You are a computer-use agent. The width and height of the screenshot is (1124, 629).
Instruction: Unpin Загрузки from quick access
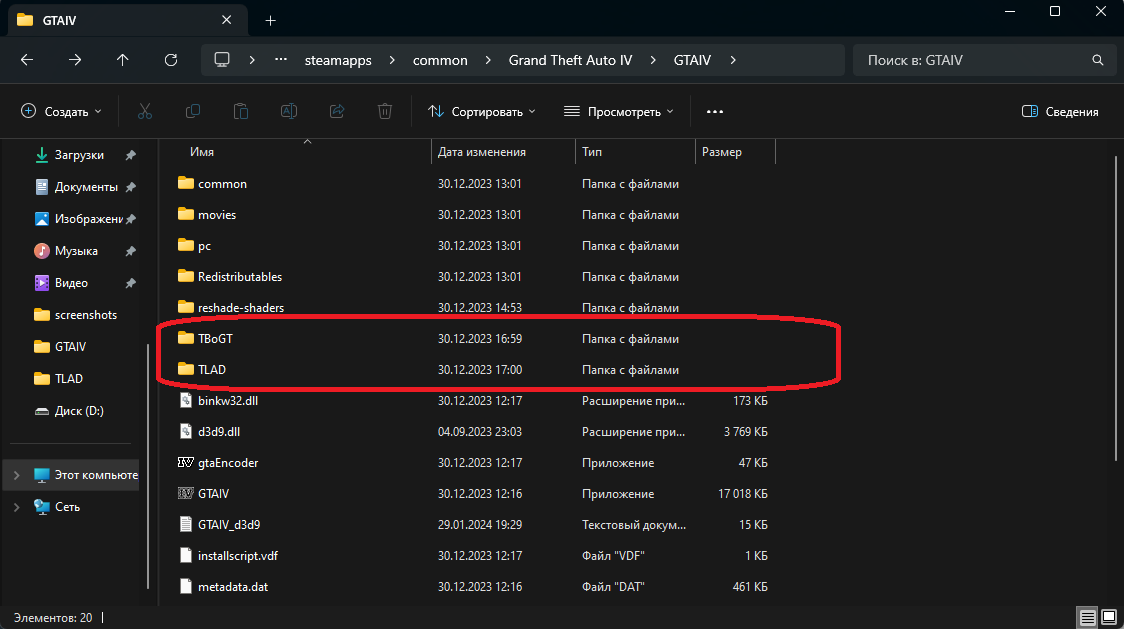(x=130, y=155)
